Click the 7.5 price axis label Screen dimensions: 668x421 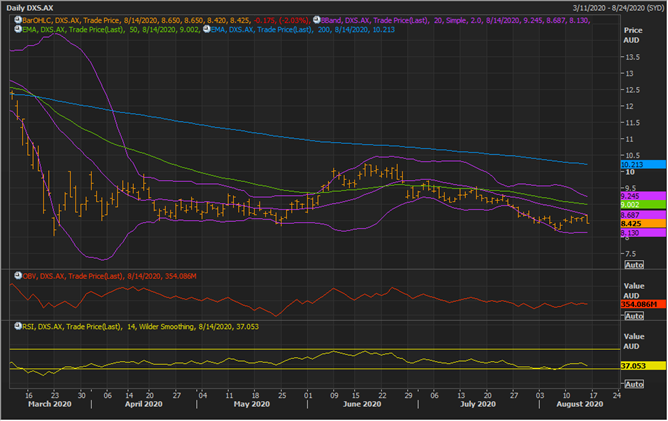point(631,254)
